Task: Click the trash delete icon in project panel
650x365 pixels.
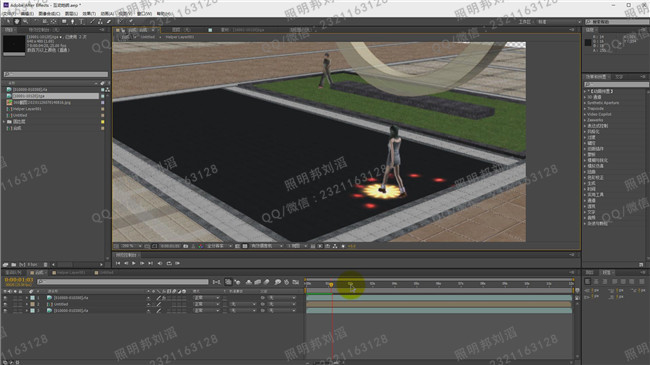Action: pos(46,265)
